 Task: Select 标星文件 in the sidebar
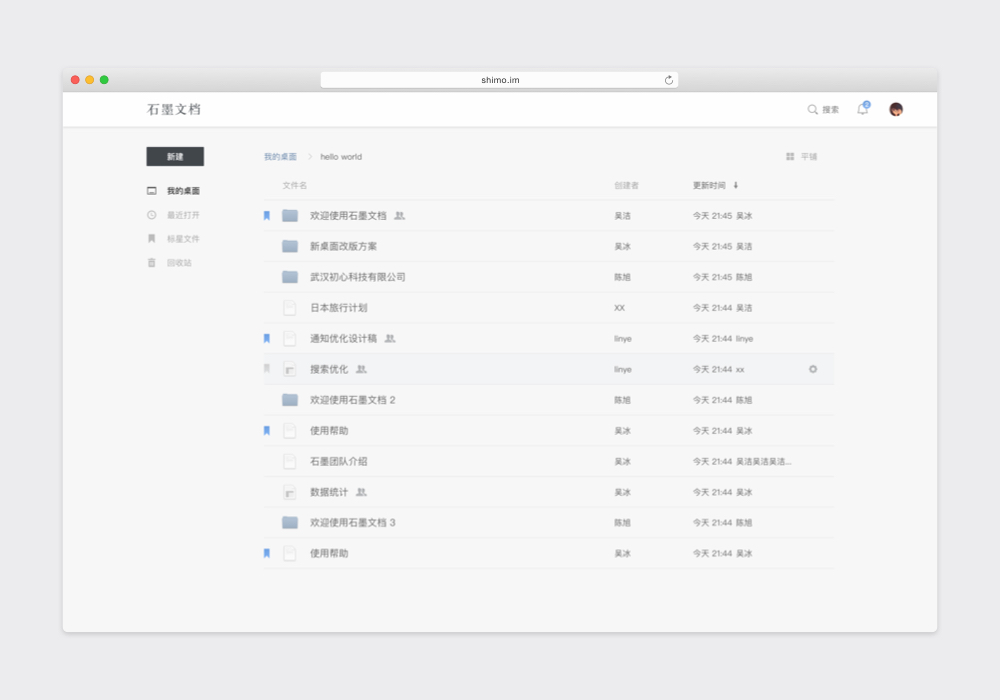pos(183,239)
